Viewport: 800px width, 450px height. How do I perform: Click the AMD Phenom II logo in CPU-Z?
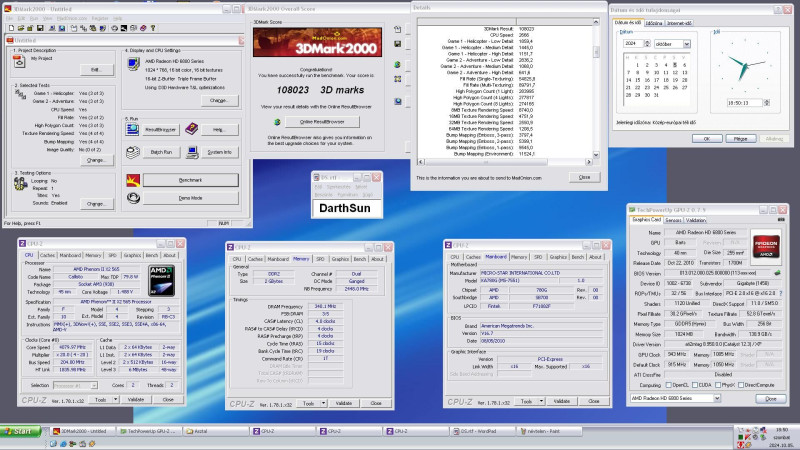click(161, 281)
